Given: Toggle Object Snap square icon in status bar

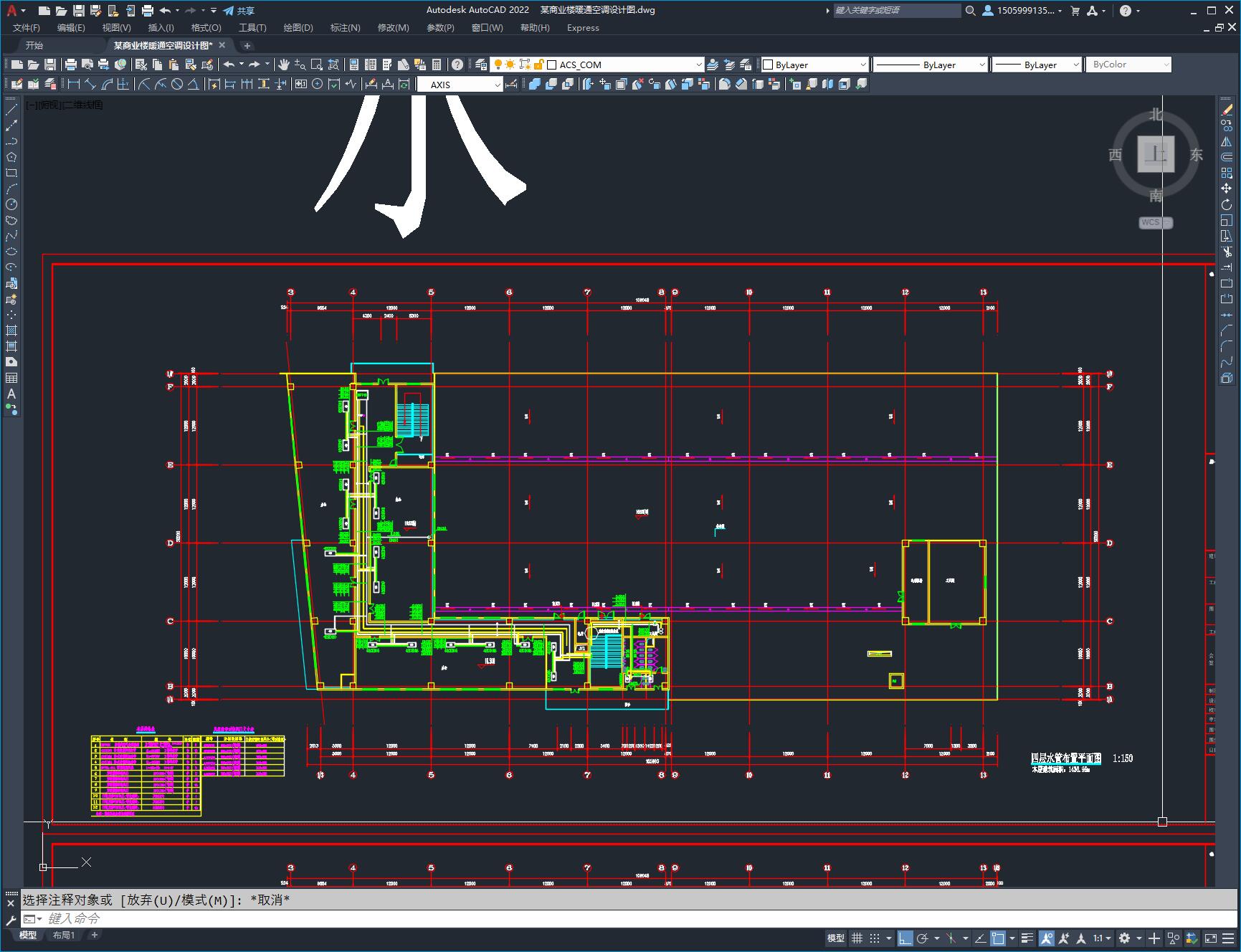Looking at the screenshot, I should [x=997, y=938].
